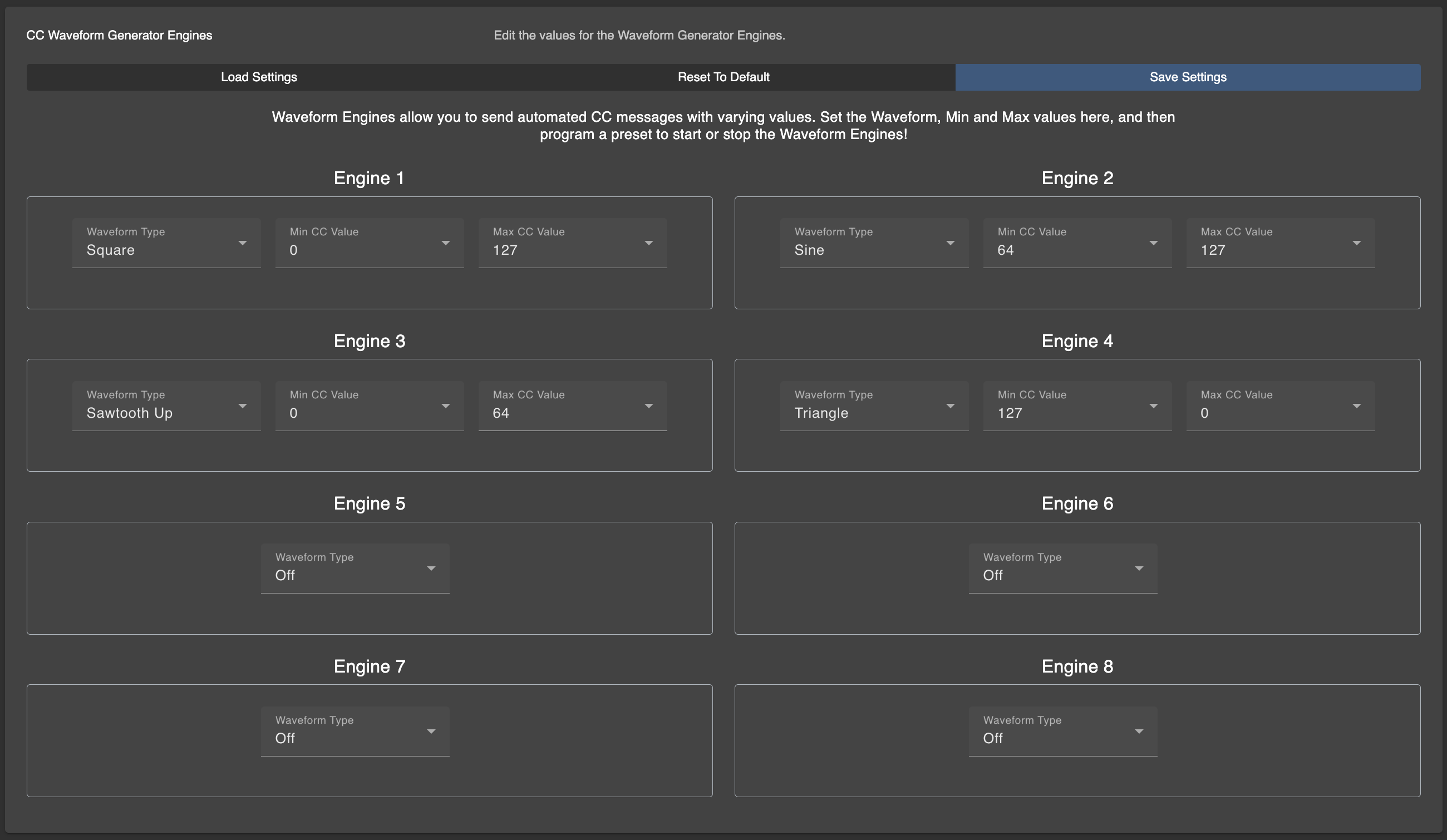1447x840 pixels.
Task: Open Engine 3 Min CC Value dropdown
Action: point(369,406)
